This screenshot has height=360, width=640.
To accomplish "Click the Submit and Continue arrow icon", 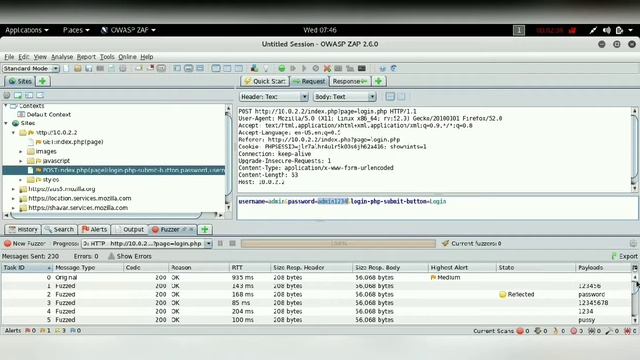I will (x=304, y=69).
